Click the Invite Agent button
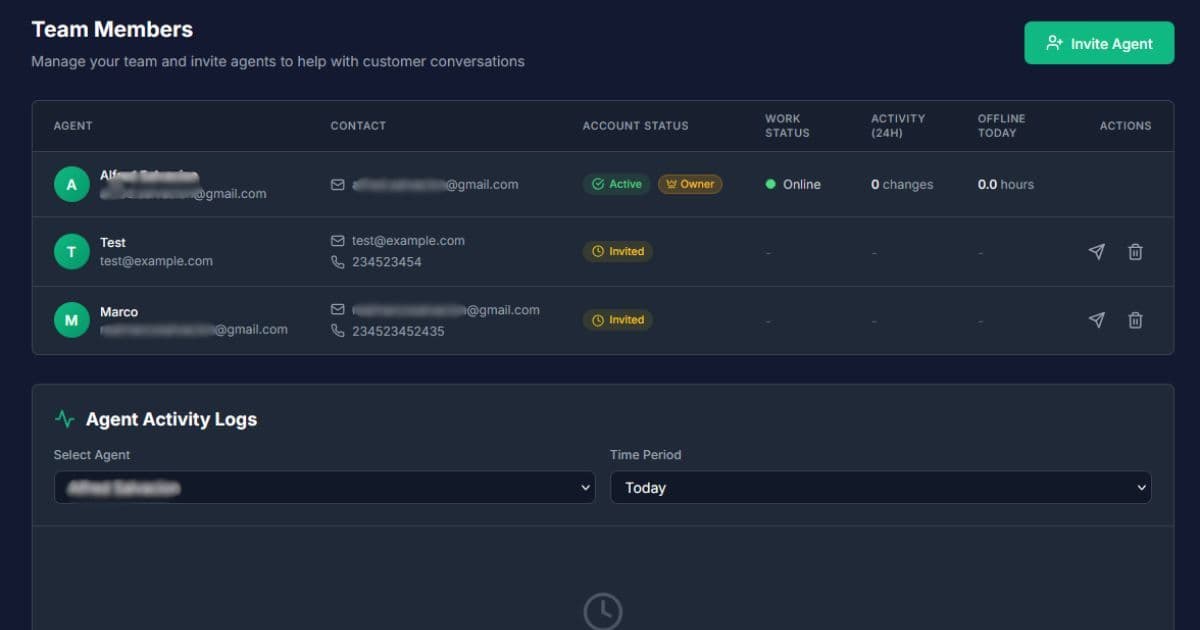The height and width of the screenshot is (630, 1200). [1098, 43]
